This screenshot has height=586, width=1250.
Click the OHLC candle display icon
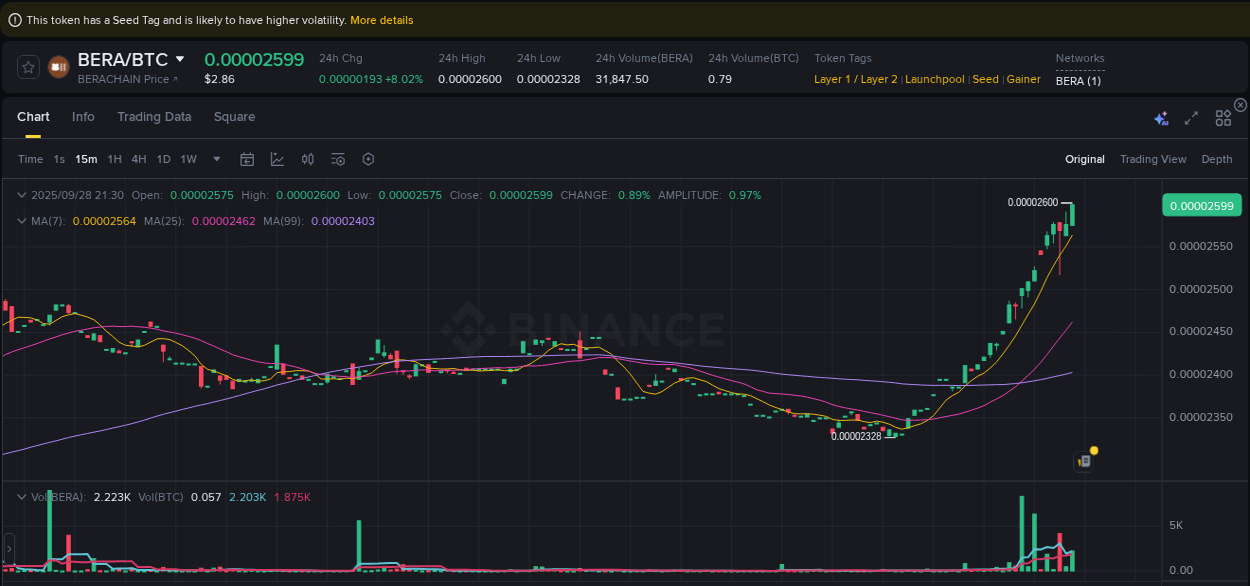pyautogui.click(x=307, y=158)
